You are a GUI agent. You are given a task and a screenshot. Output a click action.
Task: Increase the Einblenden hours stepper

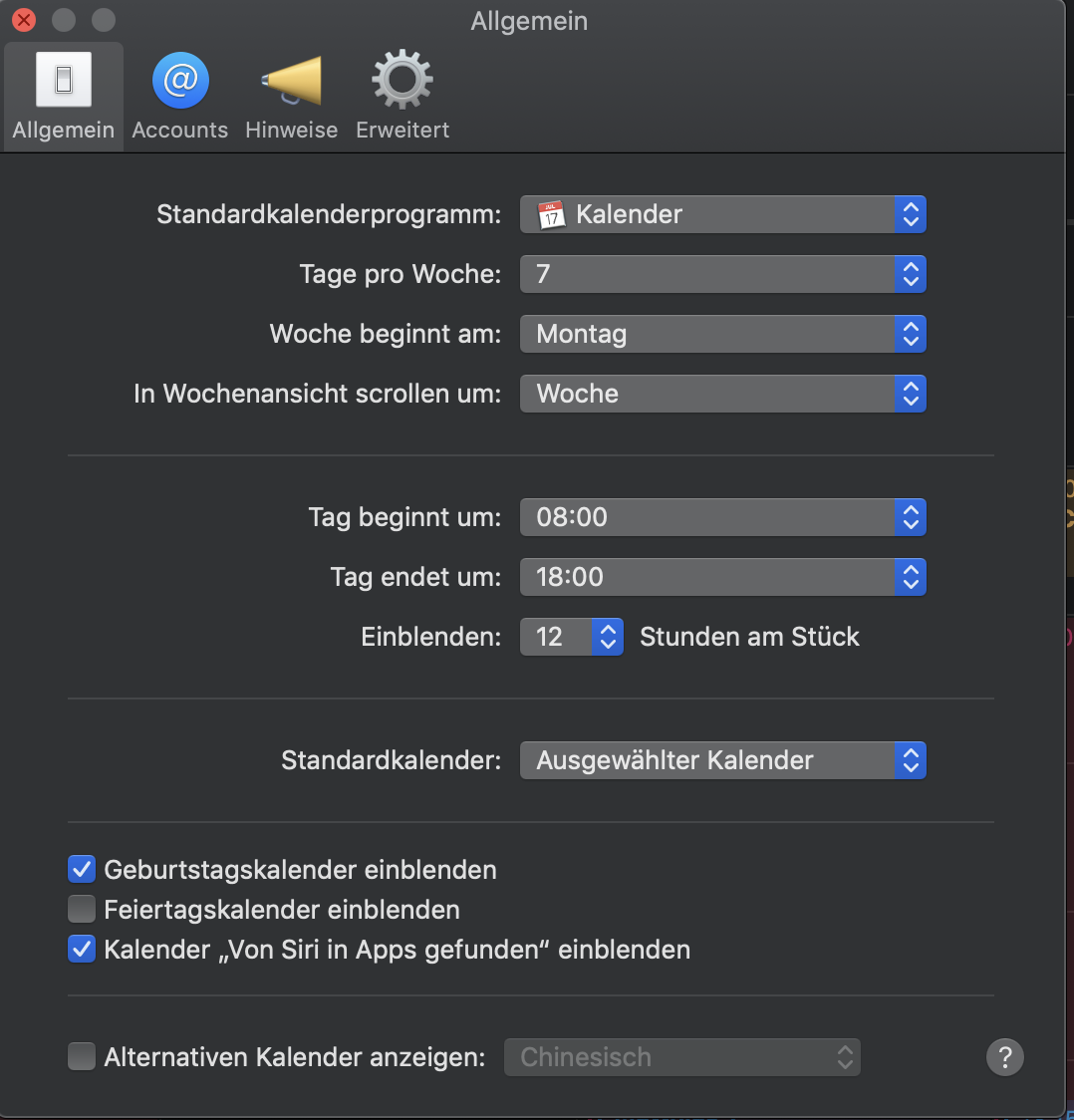coord(609,630)
